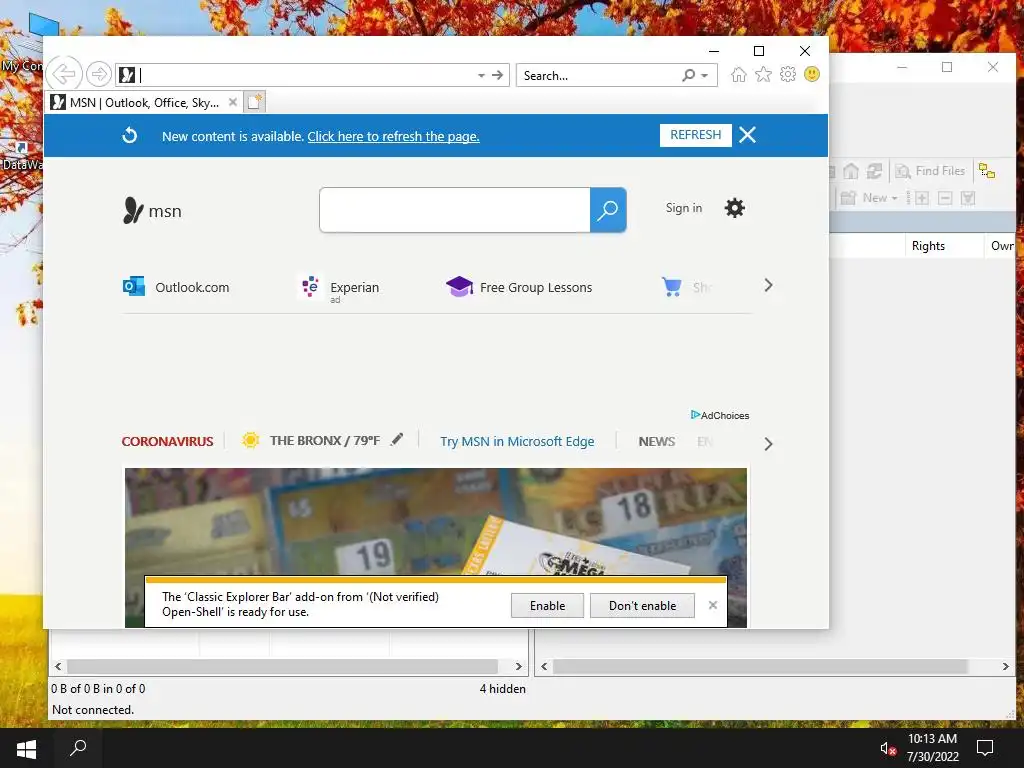Click the home icon in background window
This screenshot has height=768, width=1024.
851,171
